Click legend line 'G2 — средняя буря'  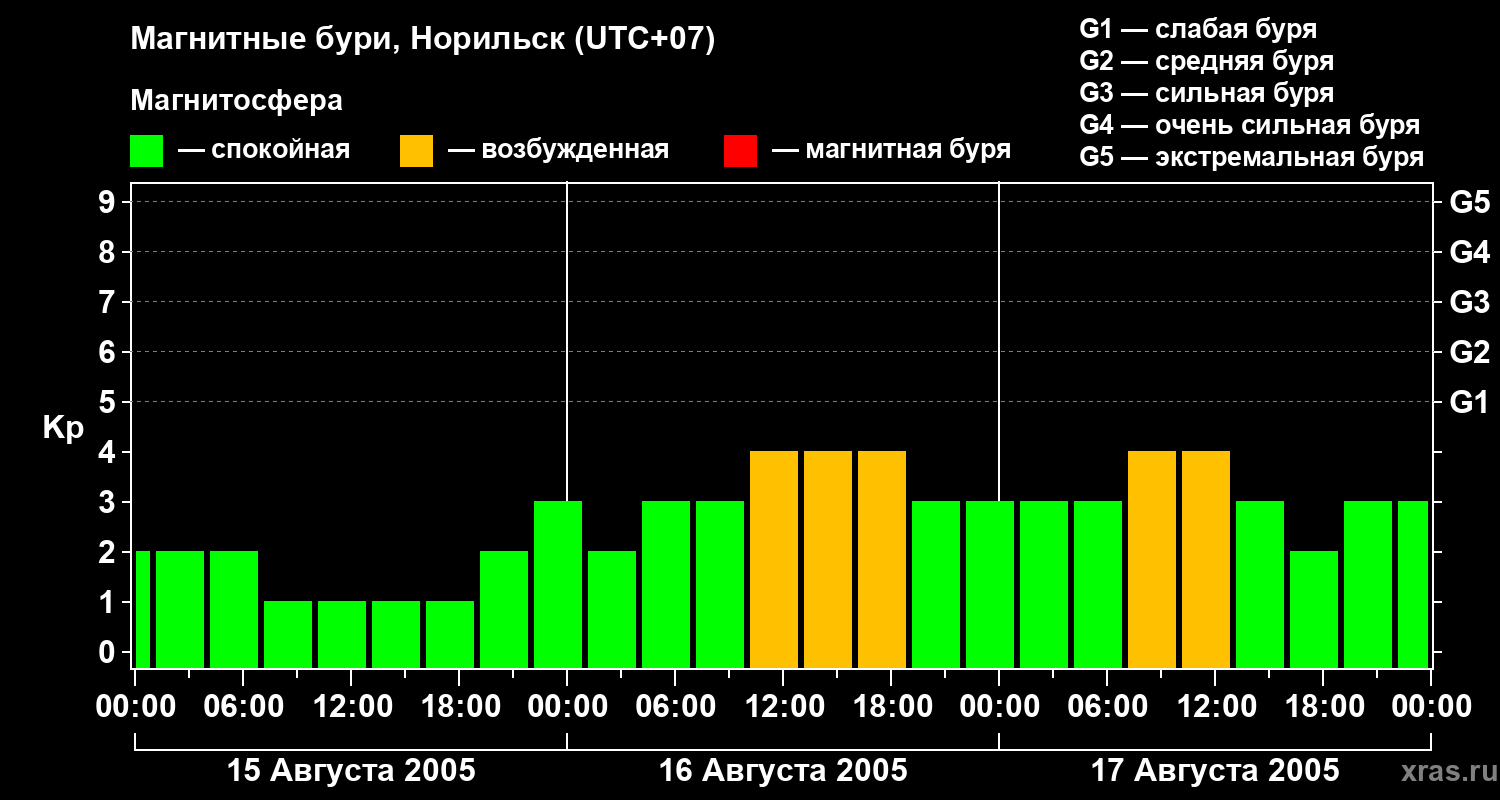tap(1206, 61)
